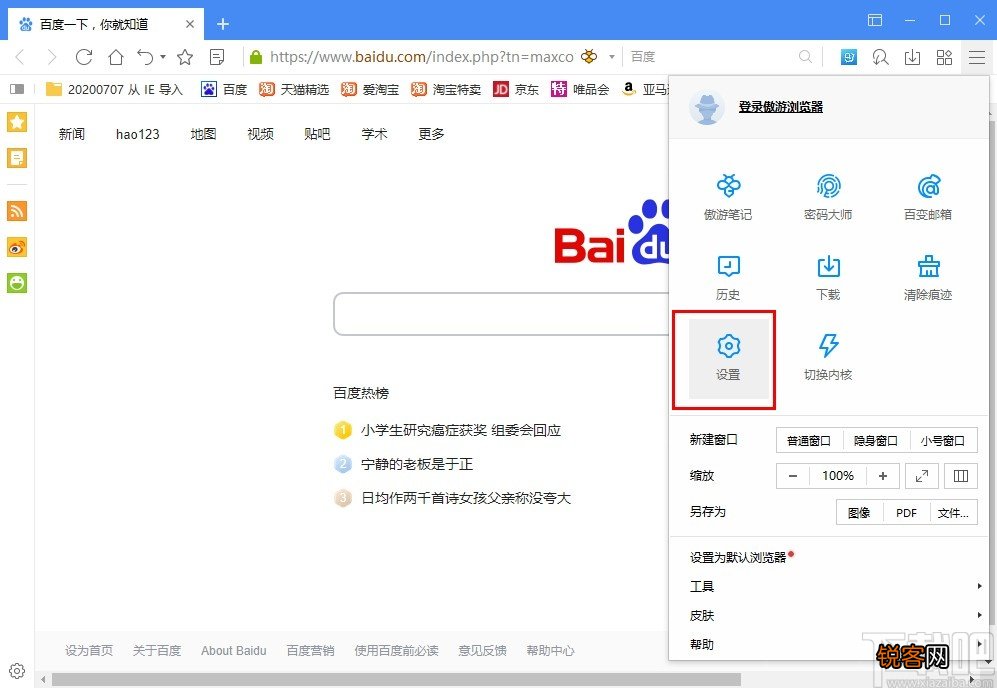The image size is (997, 688).
Task: Open a 小号窗口 window
Action: [943, 440]
